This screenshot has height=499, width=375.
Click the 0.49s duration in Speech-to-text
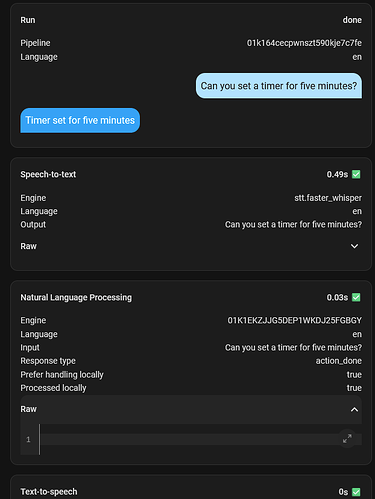[x=337, y=174]
